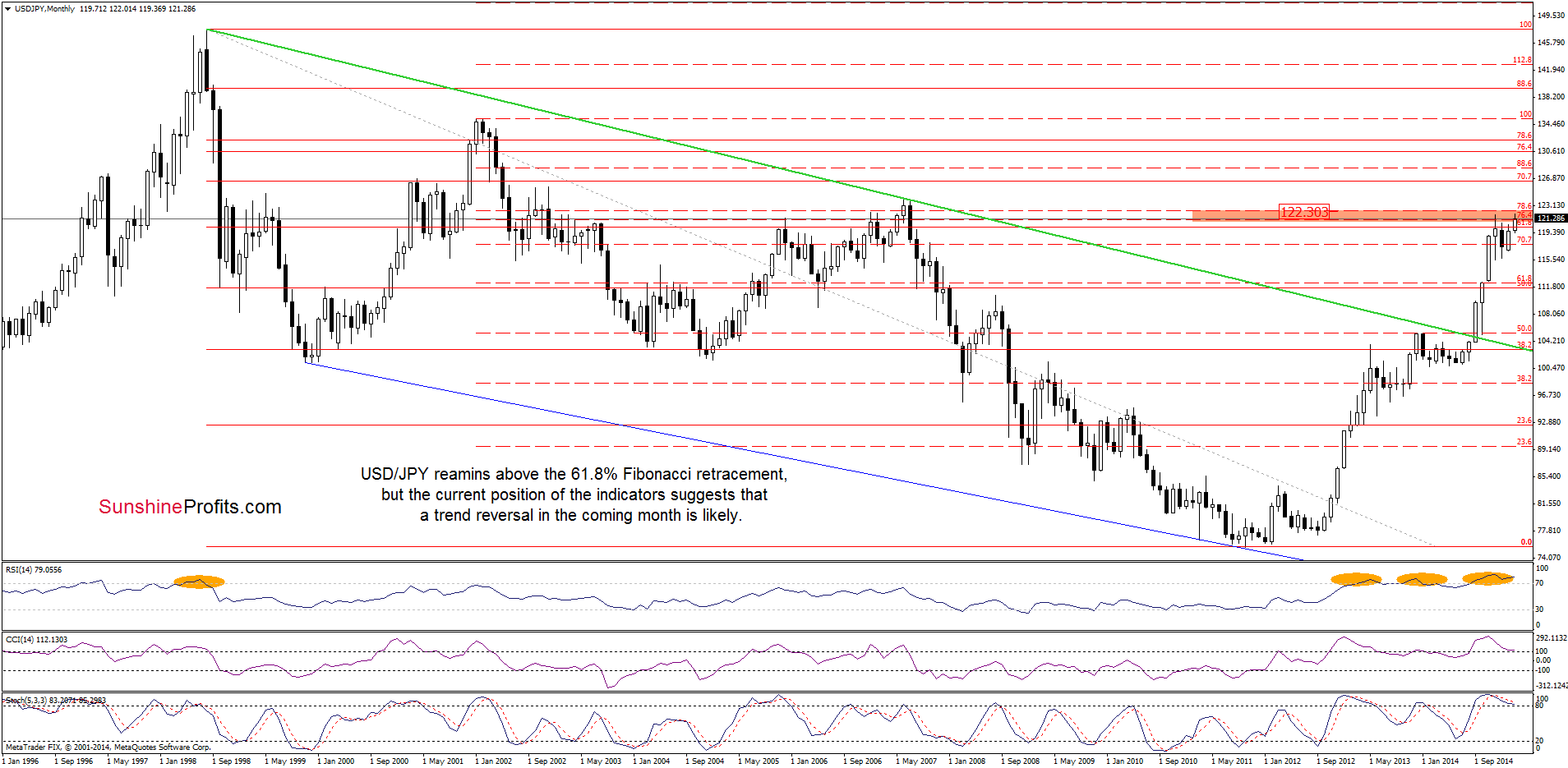This screenshot has width=1568, height=768.
Task: Click price axis value 77.810
Action: coord(1548,531)
